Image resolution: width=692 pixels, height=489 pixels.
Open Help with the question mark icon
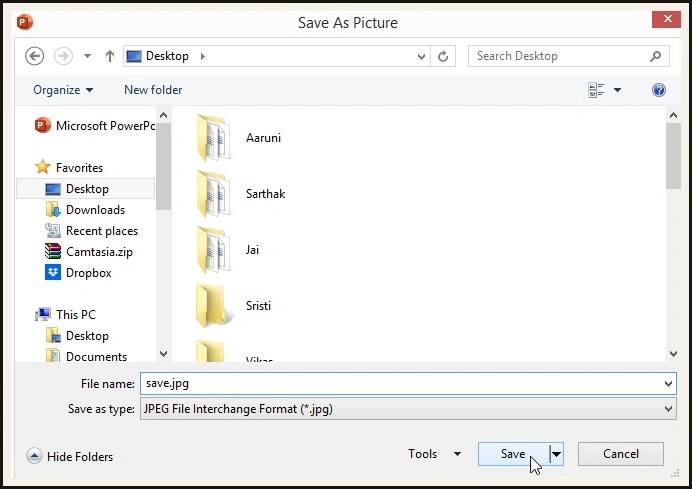point(659,90)
